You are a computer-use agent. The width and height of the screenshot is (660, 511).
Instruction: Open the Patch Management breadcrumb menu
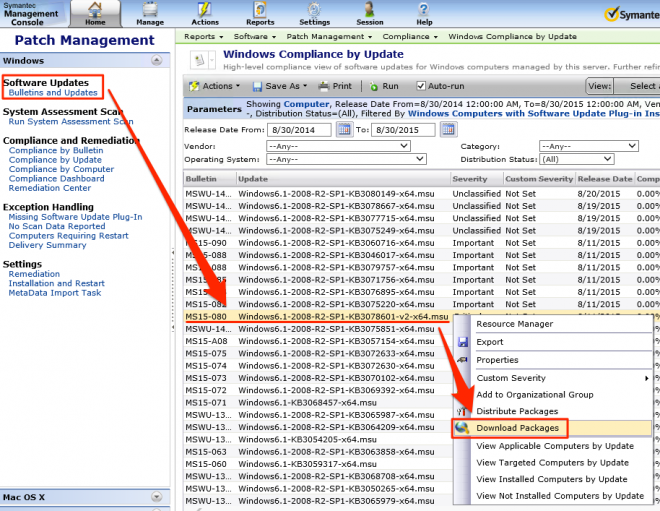coord(329,37)
